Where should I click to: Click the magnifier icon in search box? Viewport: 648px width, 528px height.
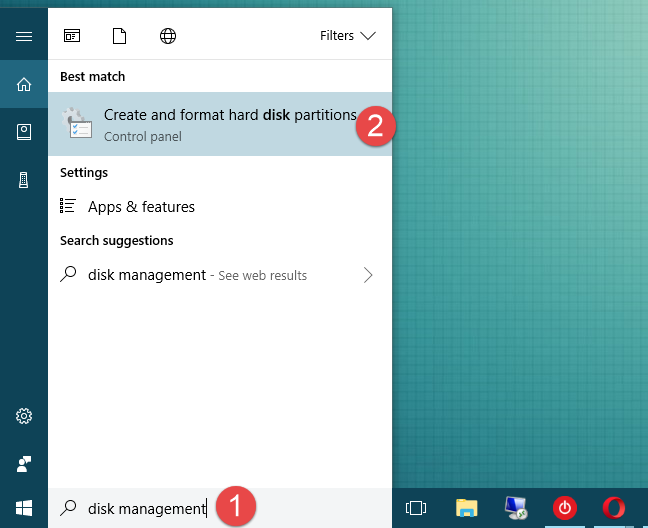click(x=68, y=508)
